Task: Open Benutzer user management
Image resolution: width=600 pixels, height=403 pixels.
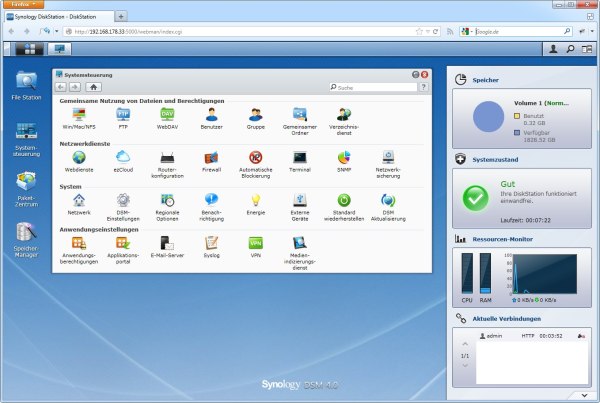Action: tap(212, 118)
